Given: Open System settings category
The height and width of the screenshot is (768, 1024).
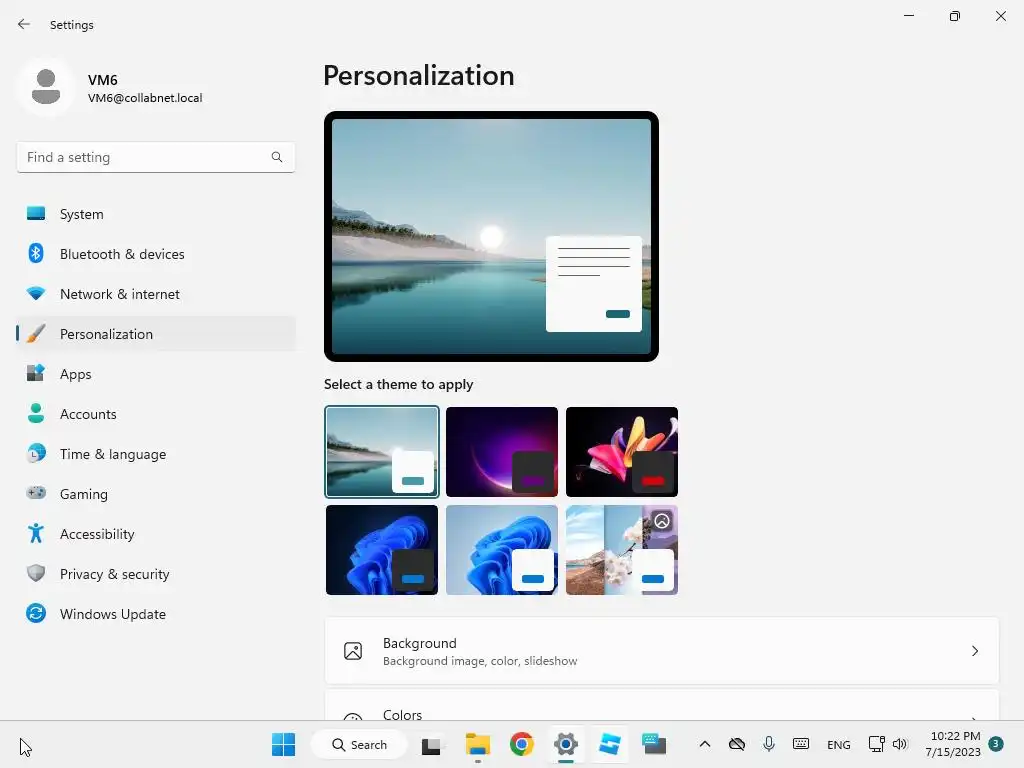Looking at the screenshot, I should pos(155,214).
